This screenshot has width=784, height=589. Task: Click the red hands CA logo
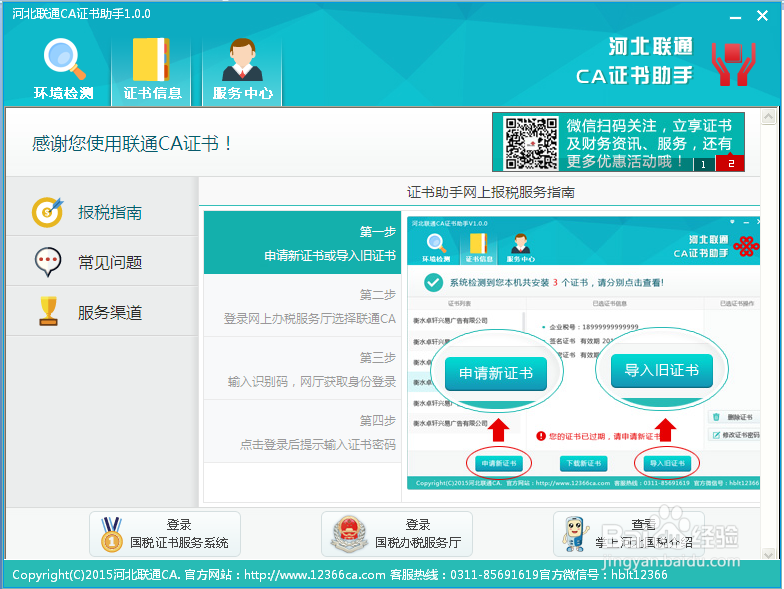coord(734,64)
